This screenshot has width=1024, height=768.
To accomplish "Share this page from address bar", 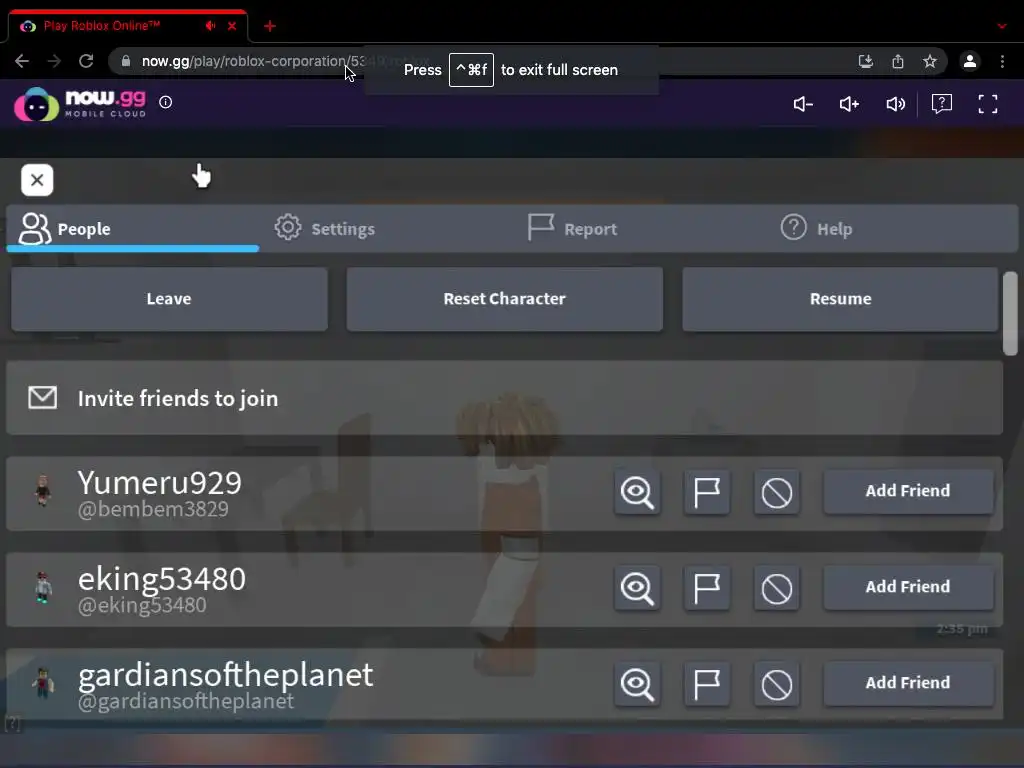I will 898,61.
